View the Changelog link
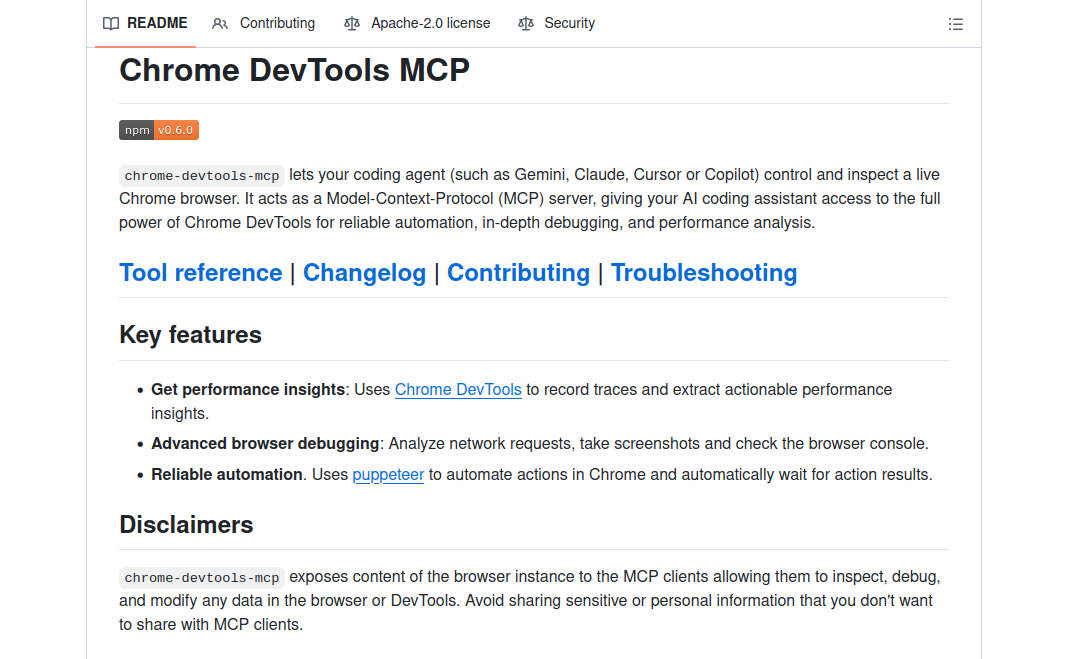This screenshot has height=659, width=1079. 364,272
